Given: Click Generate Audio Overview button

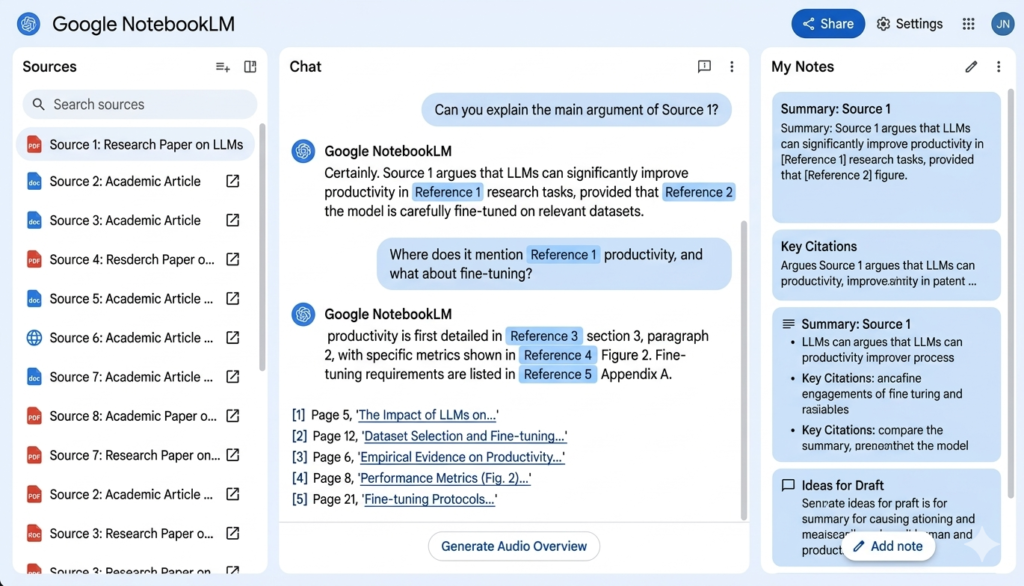Looking at the screenshot, I should pyautogui.click(x=514, y=546).
